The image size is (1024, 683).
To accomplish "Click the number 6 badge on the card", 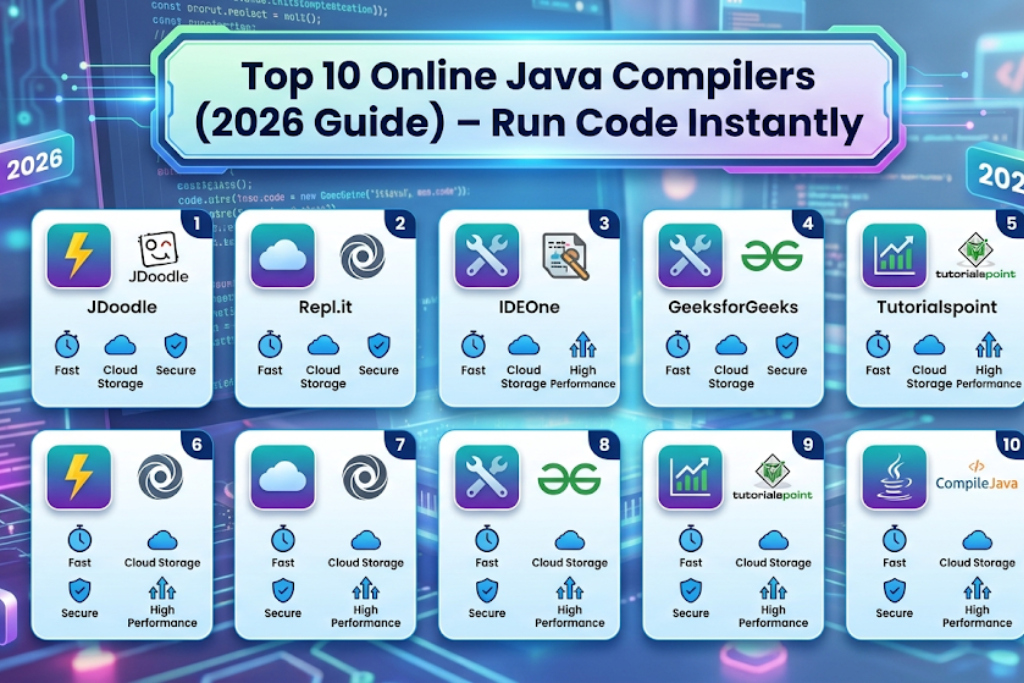I will [197, 445].
